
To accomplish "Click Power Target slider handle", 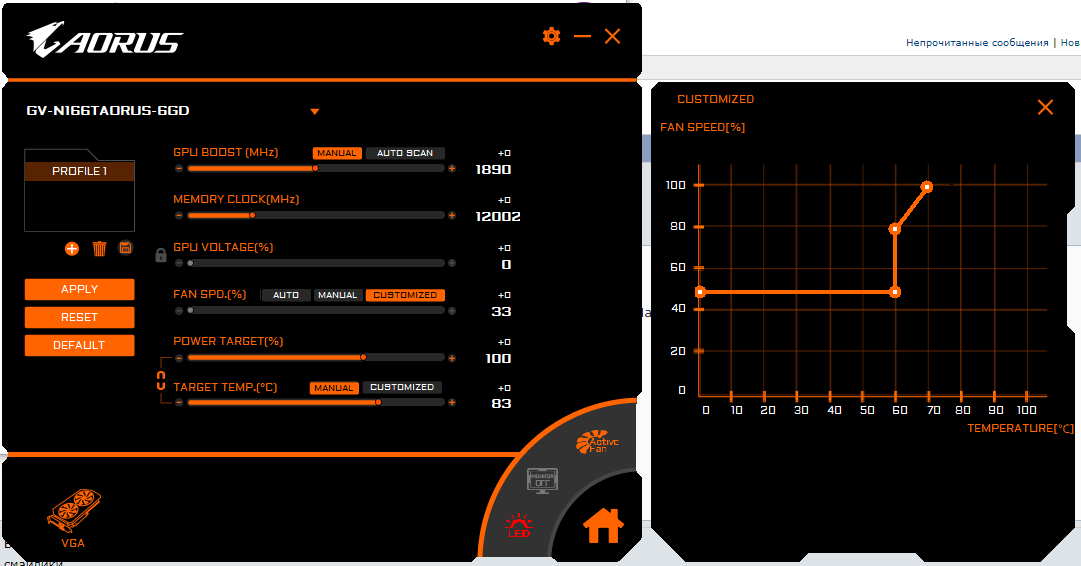I will click(363, 357).
